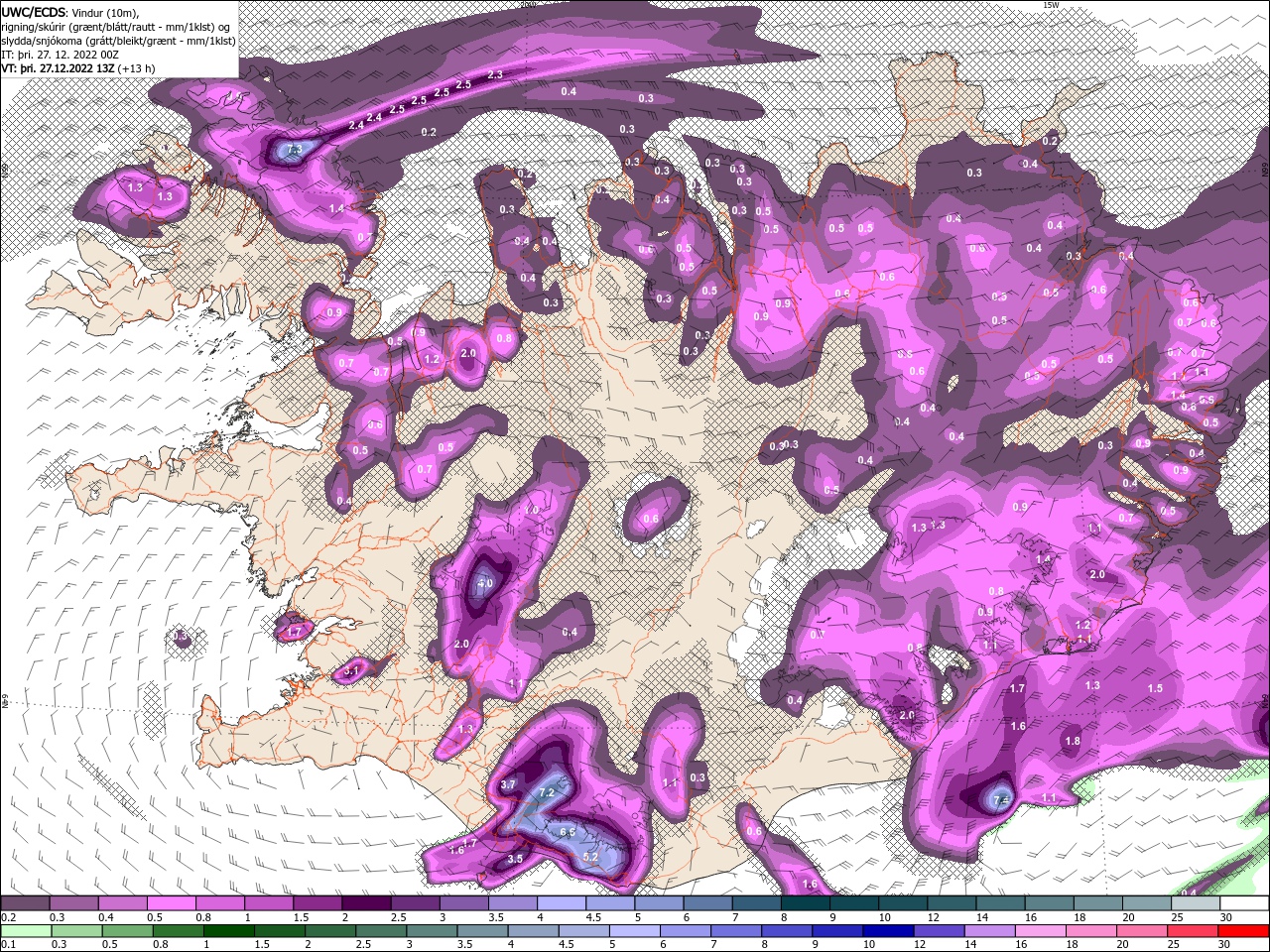Click the 0.8 label on the snow scale

[203, 917]
